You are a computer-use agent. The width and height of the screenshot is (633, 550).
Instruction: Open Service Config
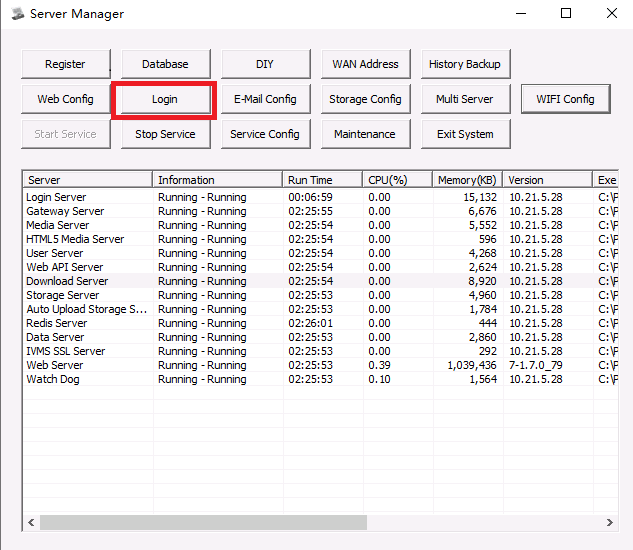[266, 134]
